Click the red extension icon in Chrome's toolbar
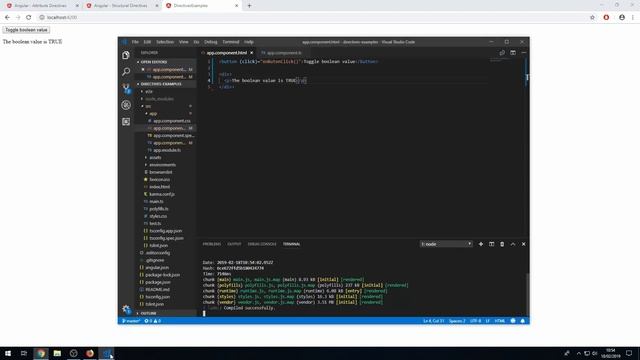The image size is (640, 360). (607, 17)
